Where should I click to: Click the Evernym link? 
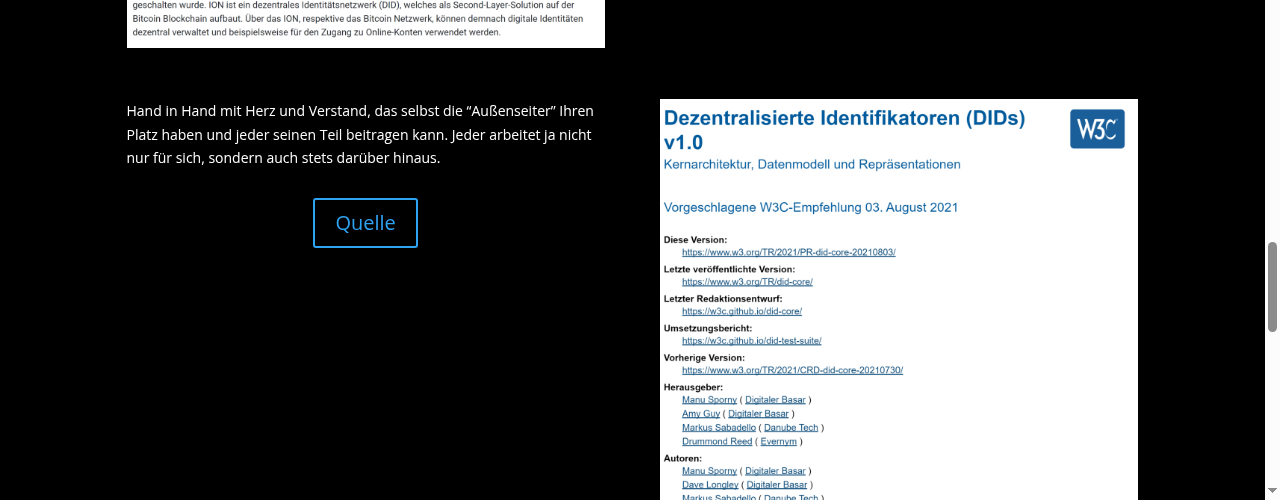point(779,441)
